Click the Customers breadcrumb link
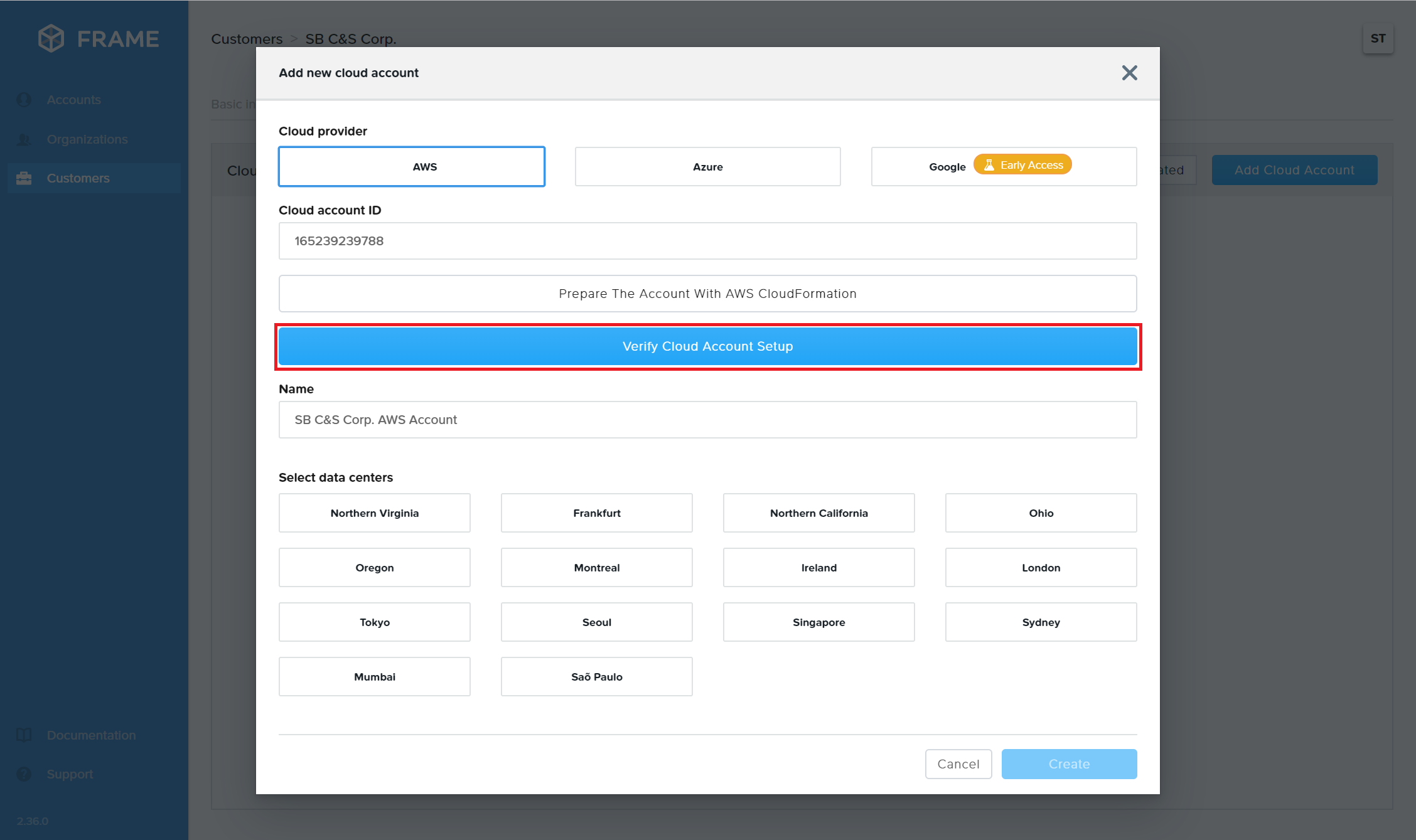The height and width of the screenshot is (840, 1416). pos(247,39)
